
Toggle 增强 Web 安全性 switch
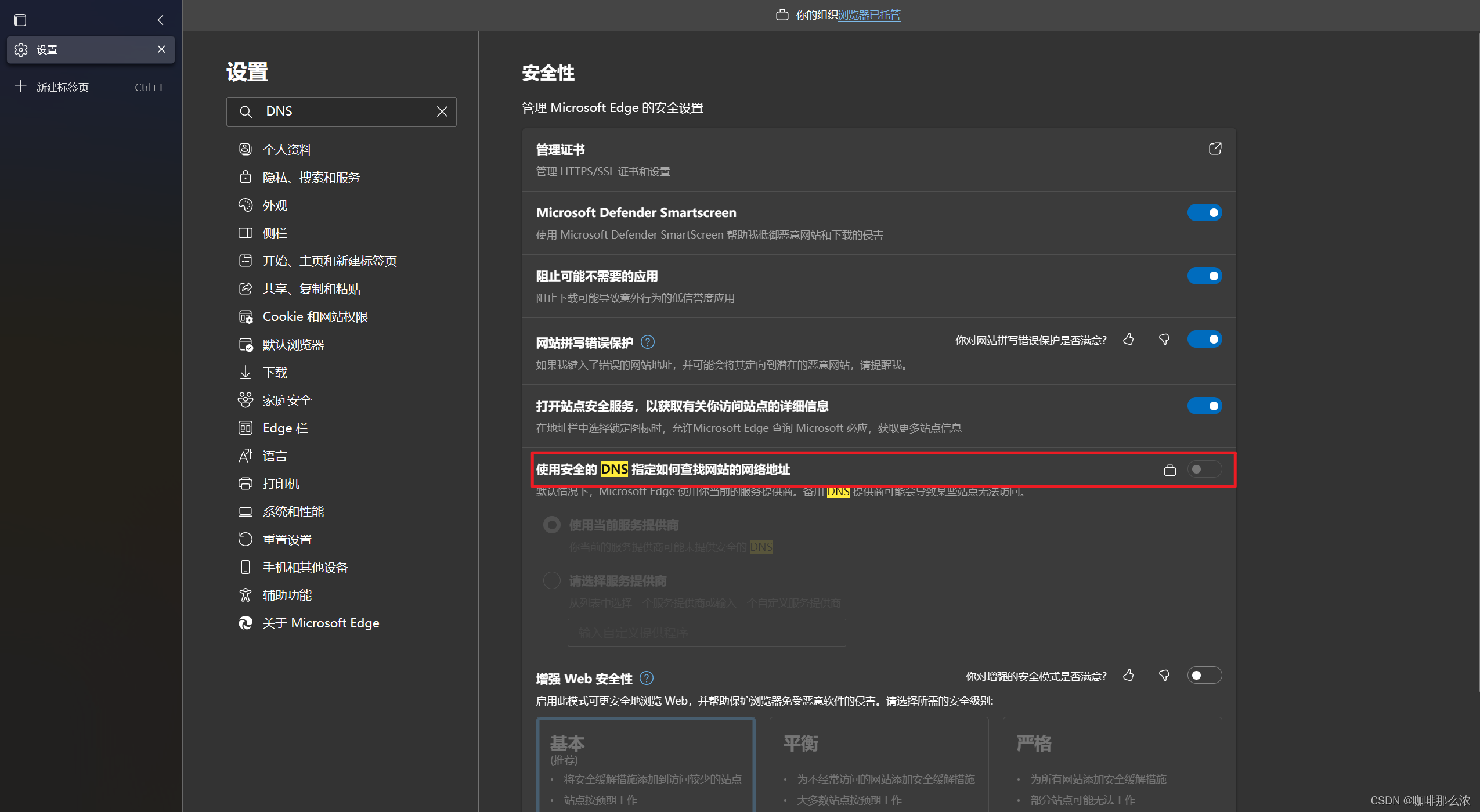(1204, 675)
